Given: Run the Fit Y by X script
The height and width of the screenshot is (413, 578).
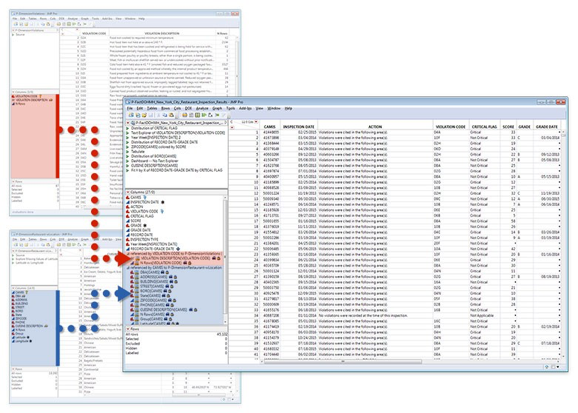Looking at the screenshot, I should coord(128,170).
